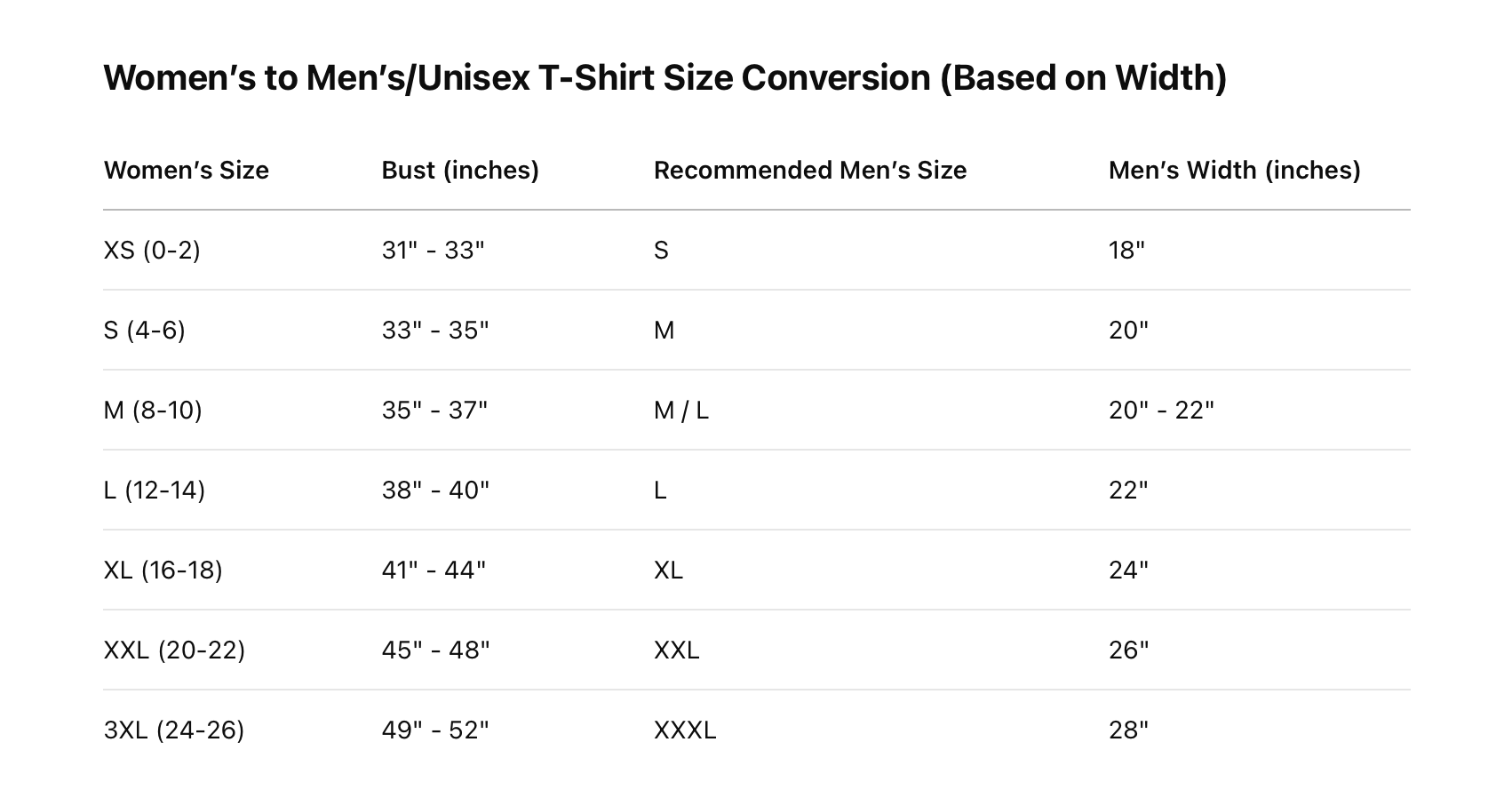
Task: Click the table title about T-Shirt Size Conversion
Action: [x=664, y=78]
